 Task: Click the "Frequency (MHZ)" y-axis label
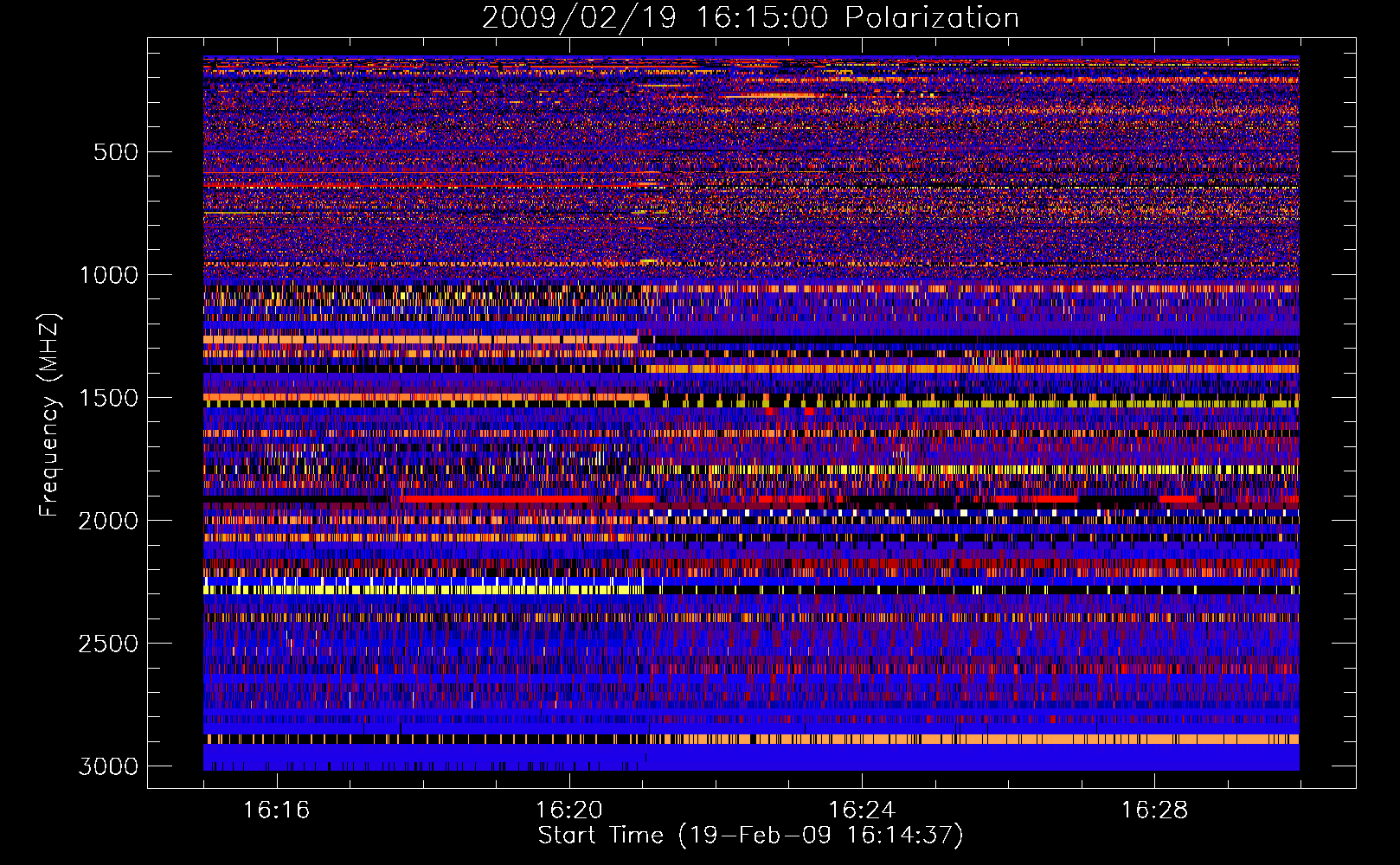[49, 415]
